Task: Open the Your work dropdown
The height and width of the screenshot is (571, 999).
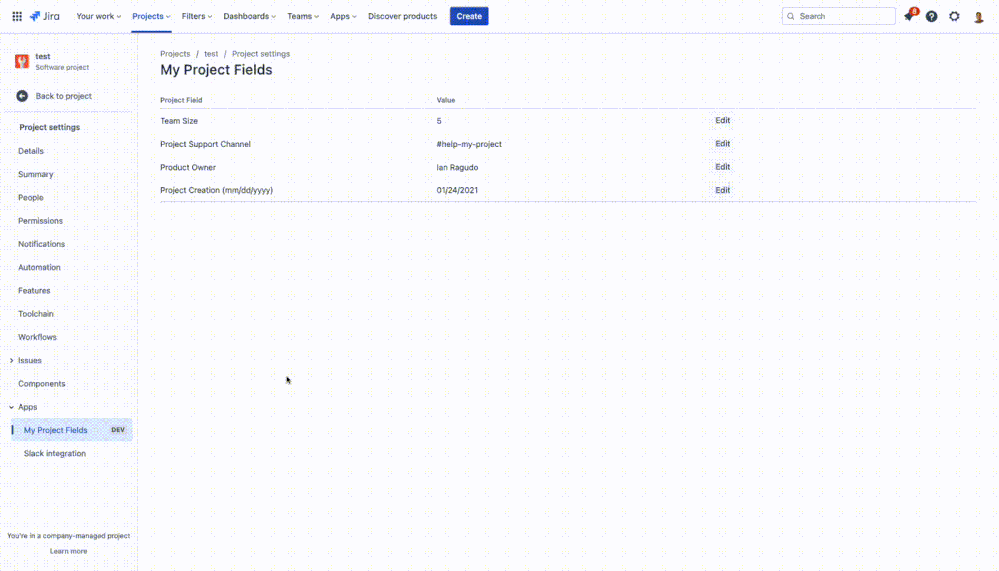Action: (98, 17)
